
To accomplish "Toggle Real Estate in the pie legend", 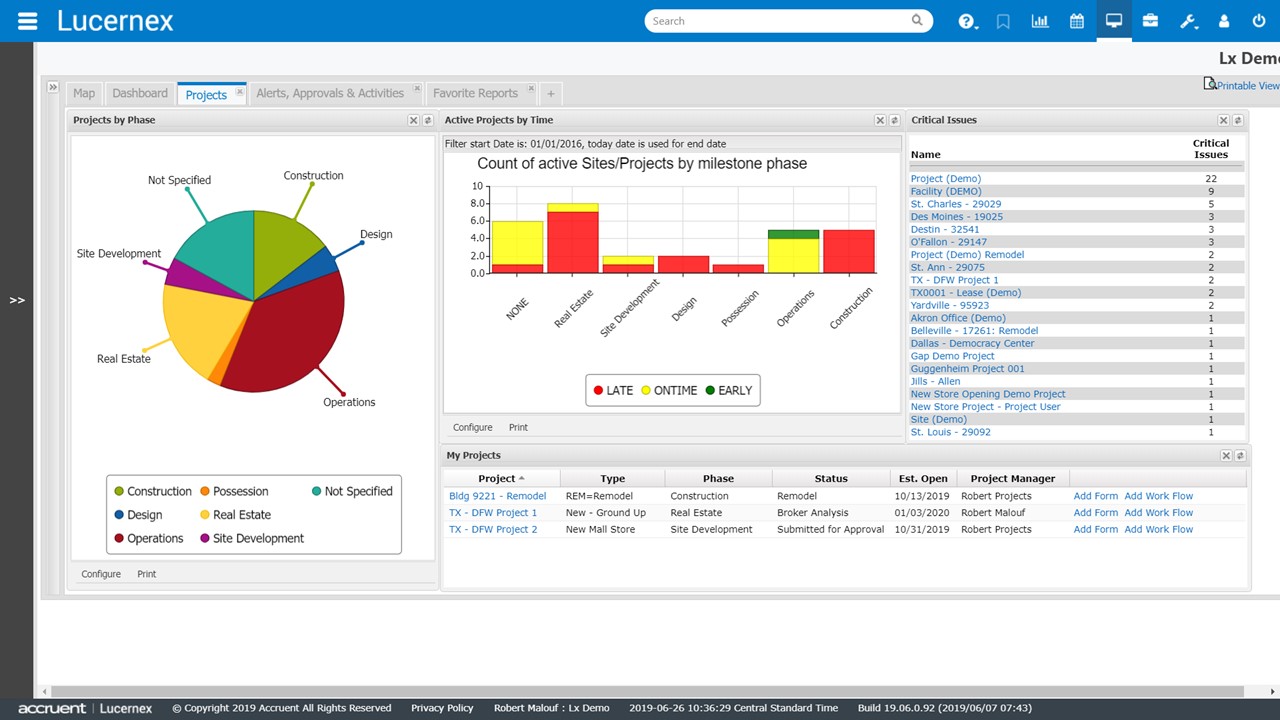I will [x=235, y=515].
